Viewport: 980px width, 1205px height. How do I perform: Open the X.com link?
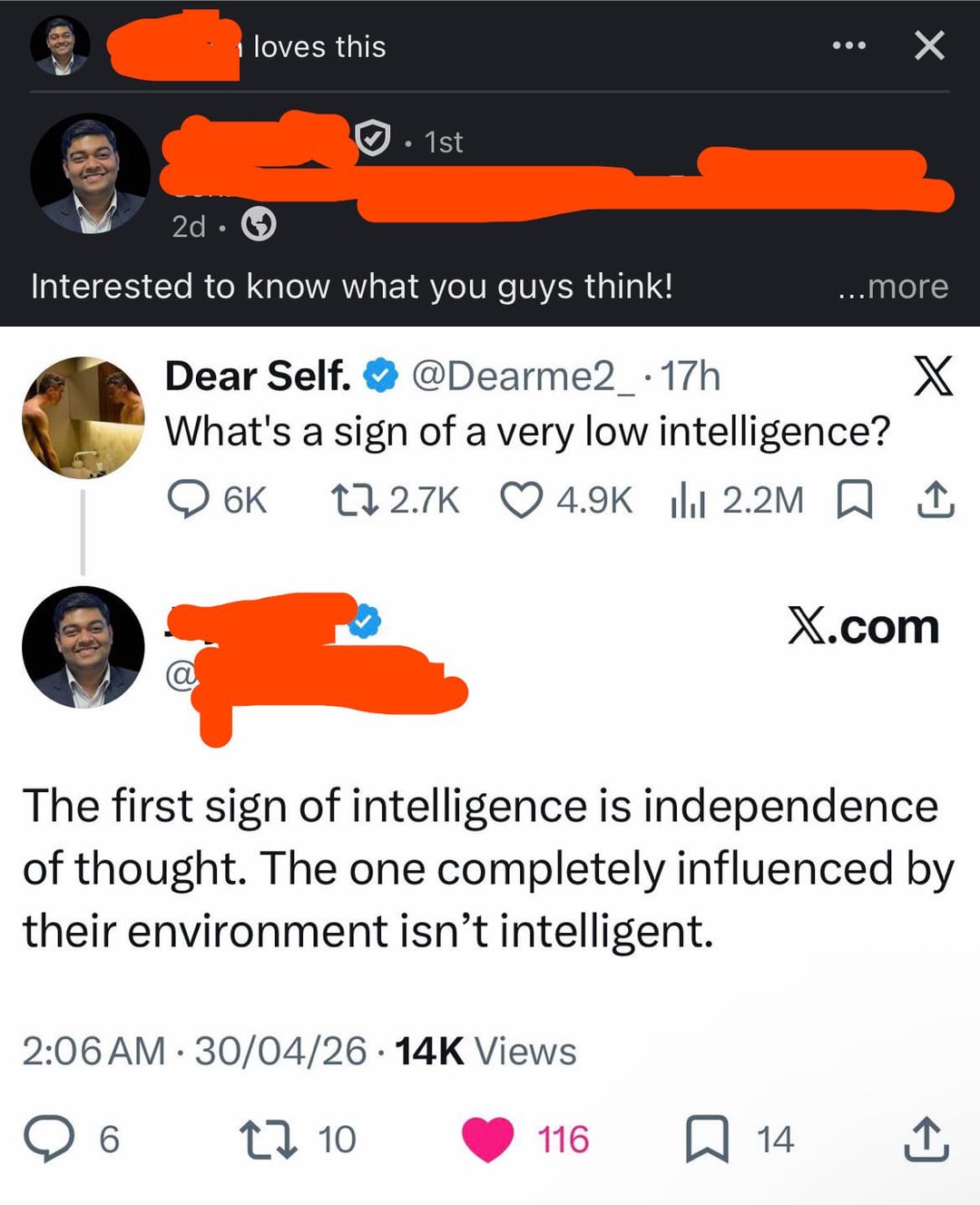(x=863, y=627)
